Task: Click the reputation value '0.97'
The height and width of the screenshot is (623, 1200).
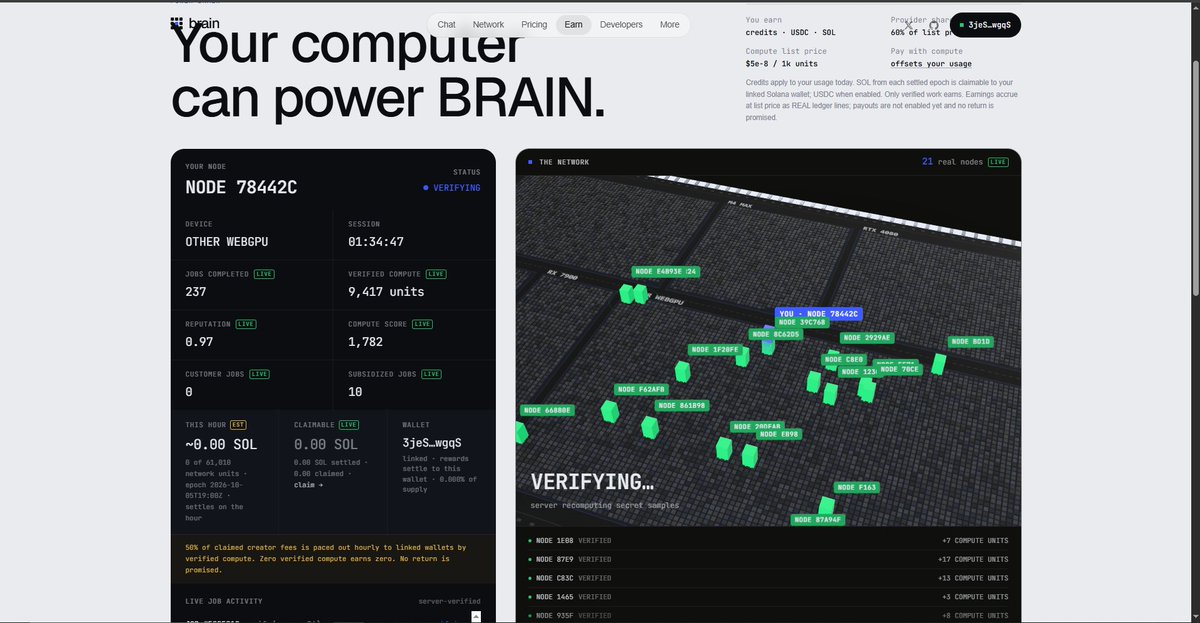Action: [200, 342]
